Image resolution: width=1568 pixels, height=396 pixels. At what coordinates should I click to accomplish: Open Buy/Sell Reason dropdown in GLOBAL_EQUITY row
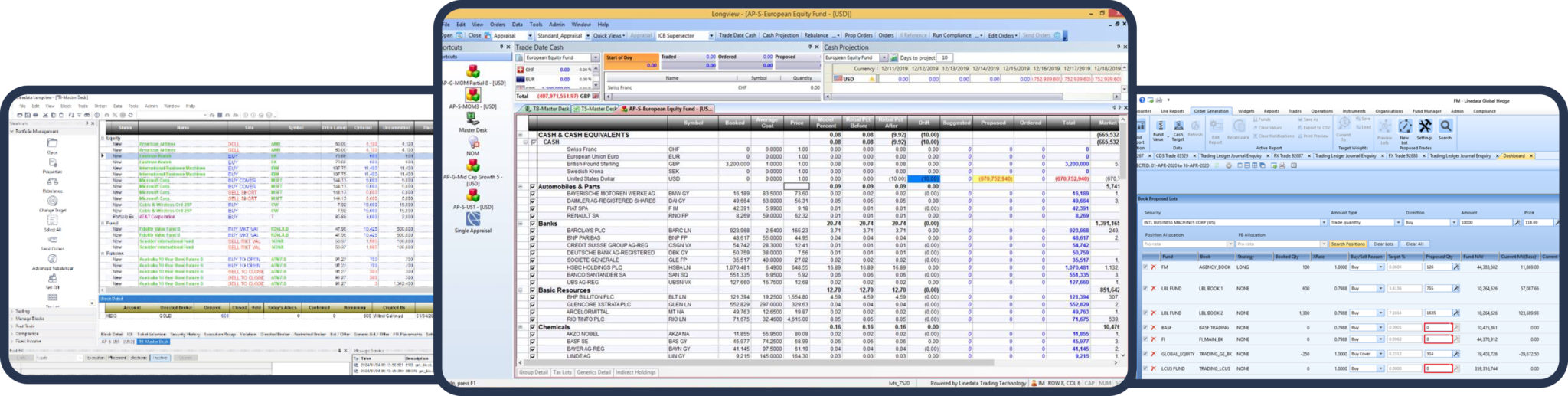point(1380,354)
